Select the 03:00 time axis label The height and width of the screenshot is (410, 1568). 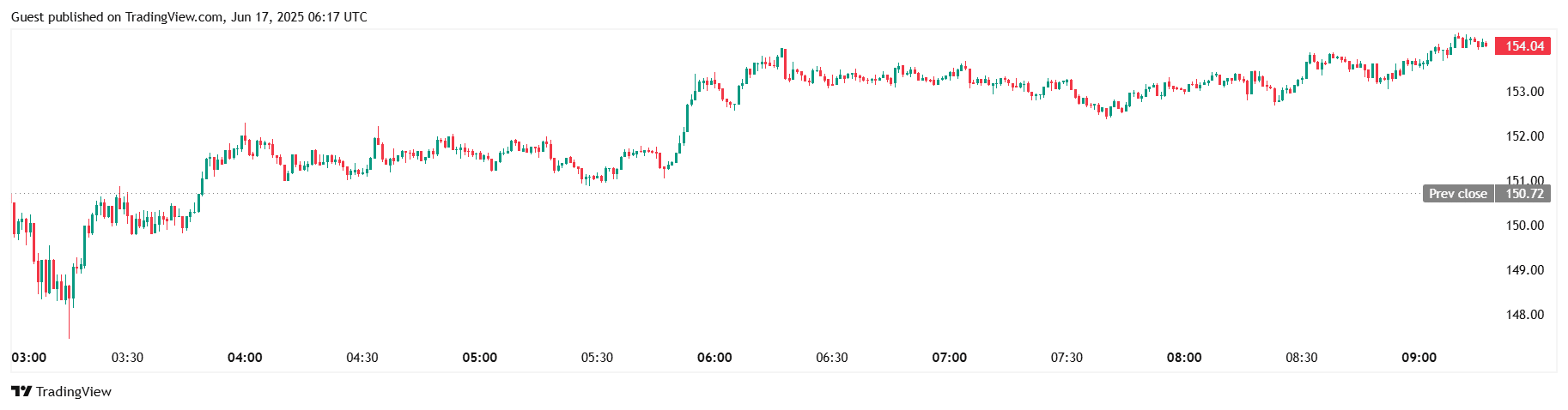click(x=29, y=358)
